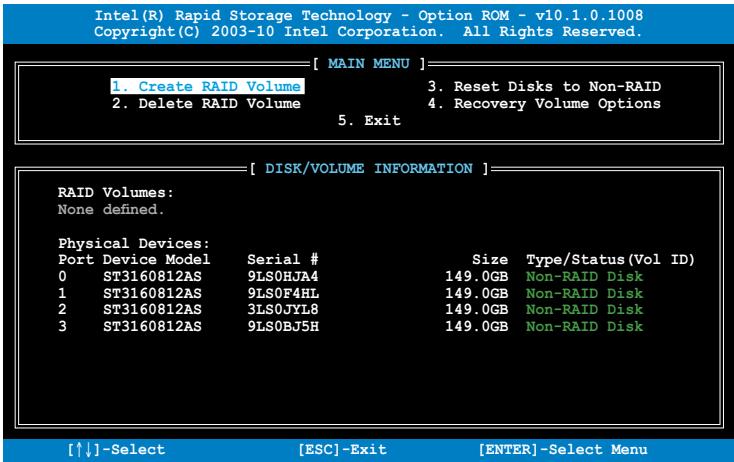Click the Intel Rapid Storage Technology title line

(x=368, y=15)
